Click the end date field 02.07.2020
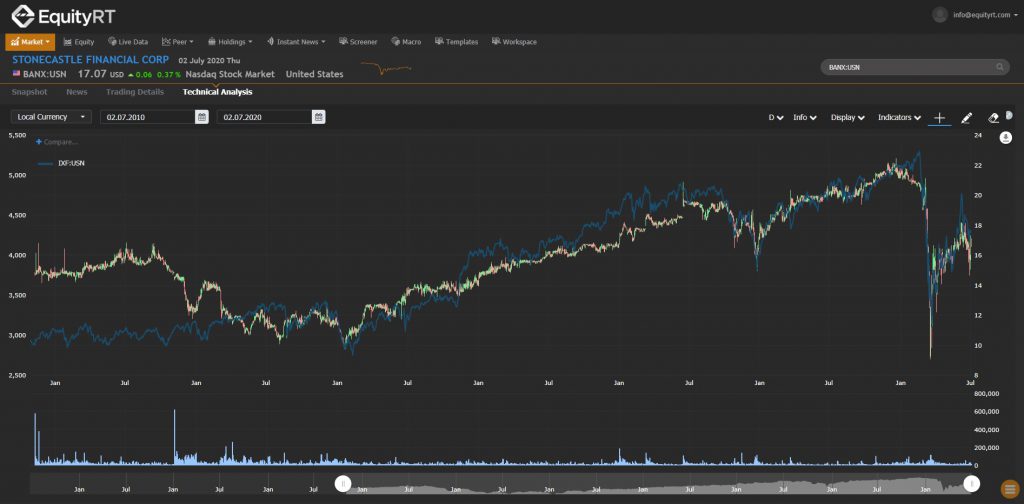Image resolution: width=1024 pixels, height=504 pixels. tap(264, 117)
